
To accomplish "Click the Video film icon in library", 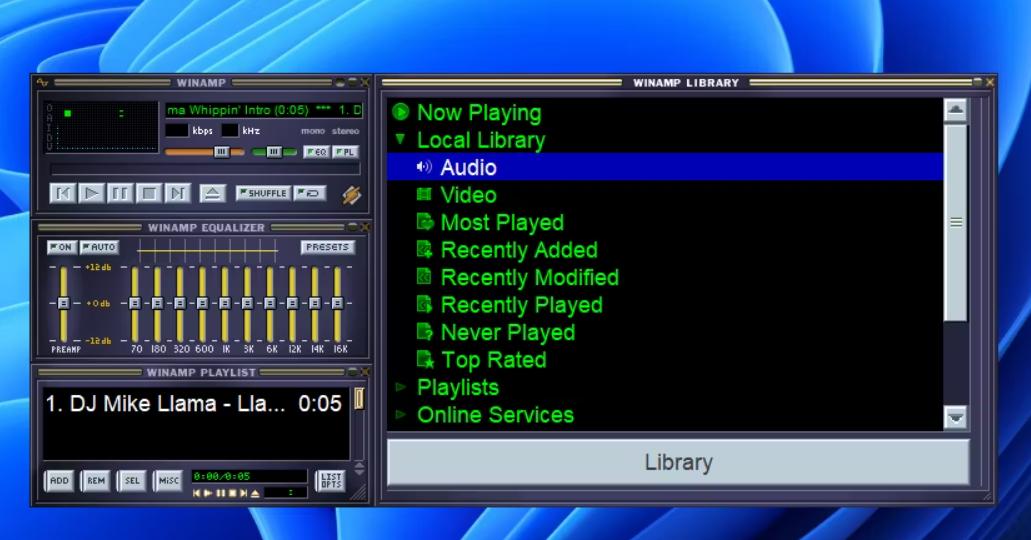I will point(424,194).
